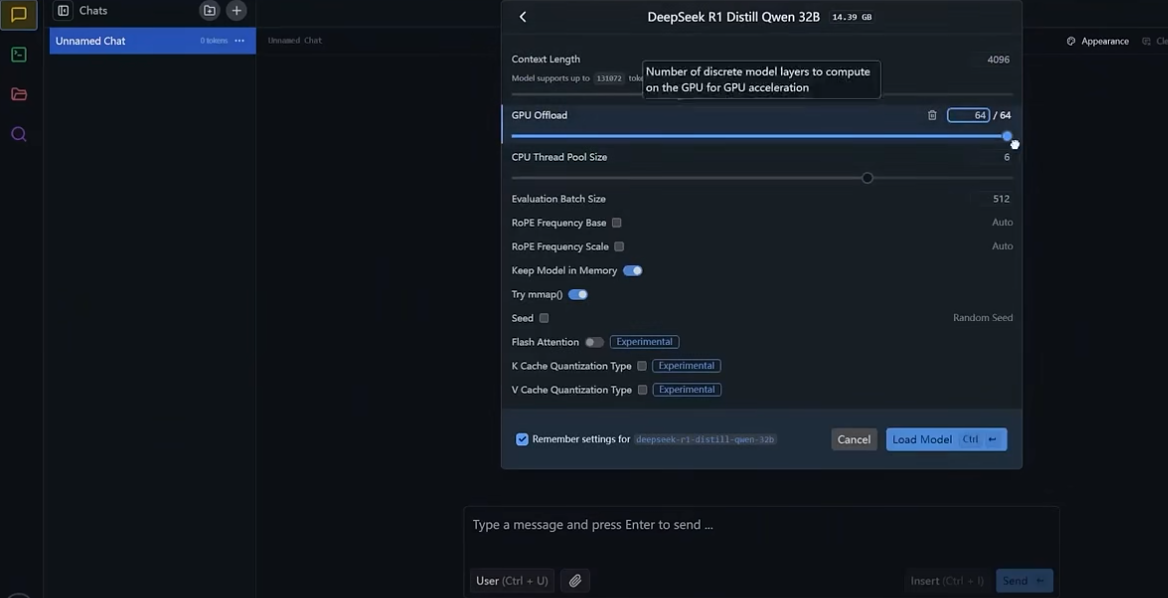This screenshot has width=1168, height=598.
Task: Click the Load Model button
Action: point(946,439)
